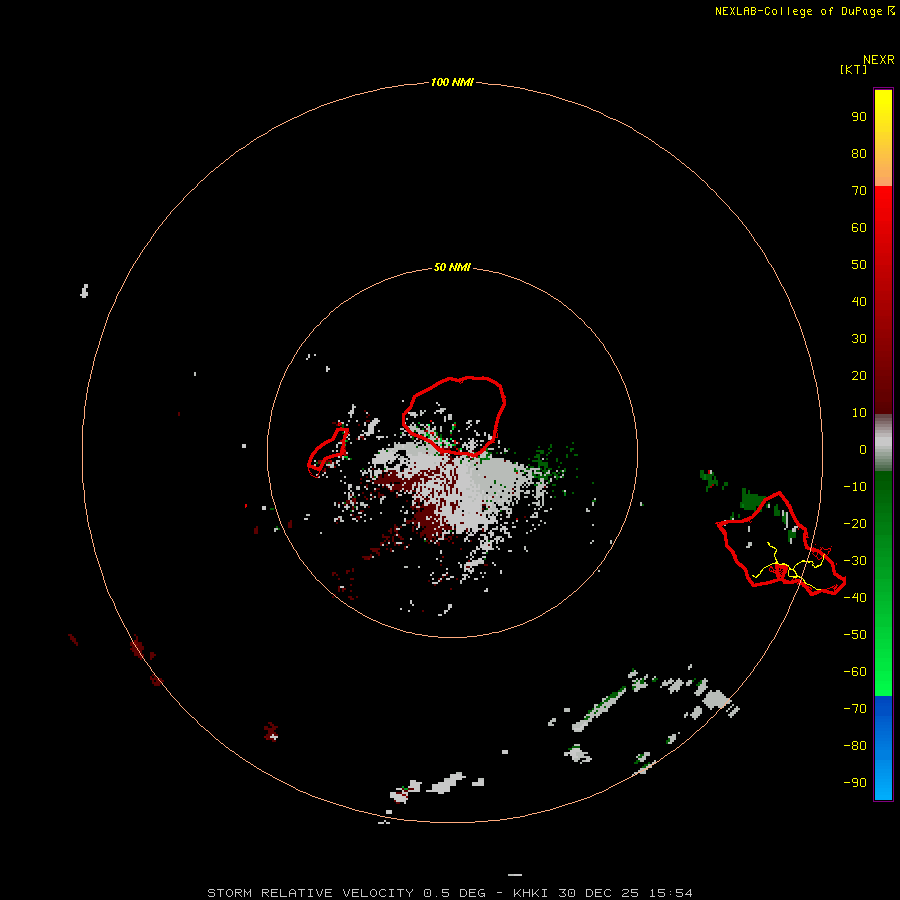Click the -40 value on the velocity scale
Screen dimensions: 900x900
(x=855, y=598)
